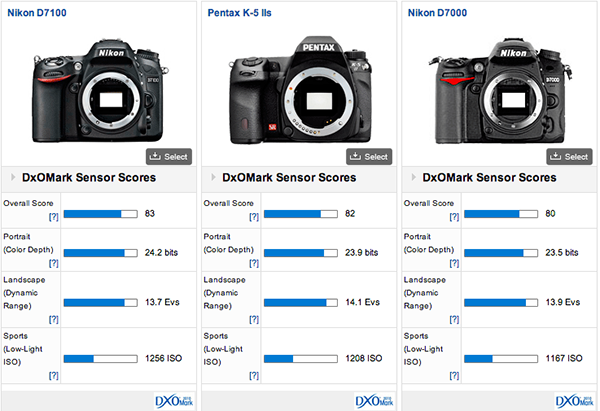Click Nikon D7100 color depth bar

(x=101, y=253)
